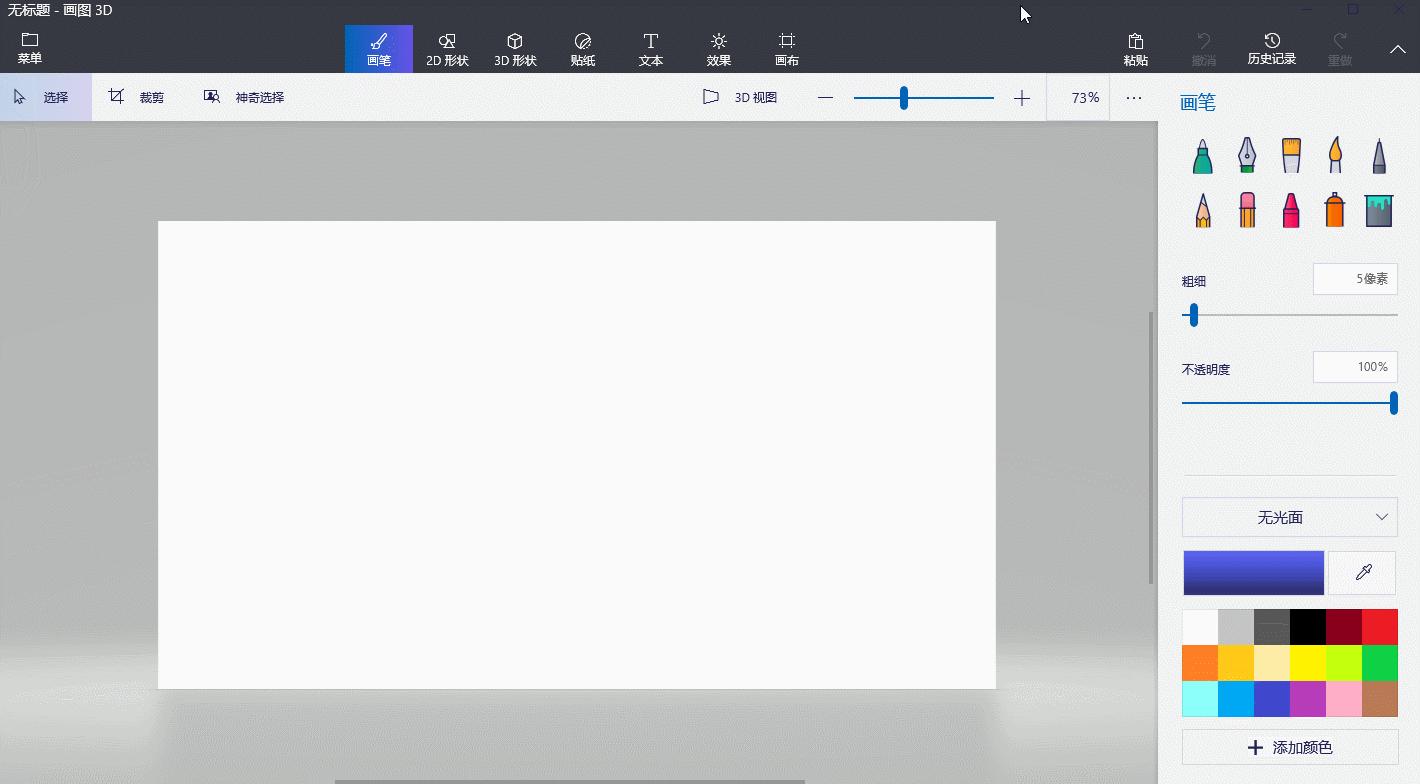The image size is (1420, 784).
Task: Click the zoom in plus button
Action: (1021, 97)
